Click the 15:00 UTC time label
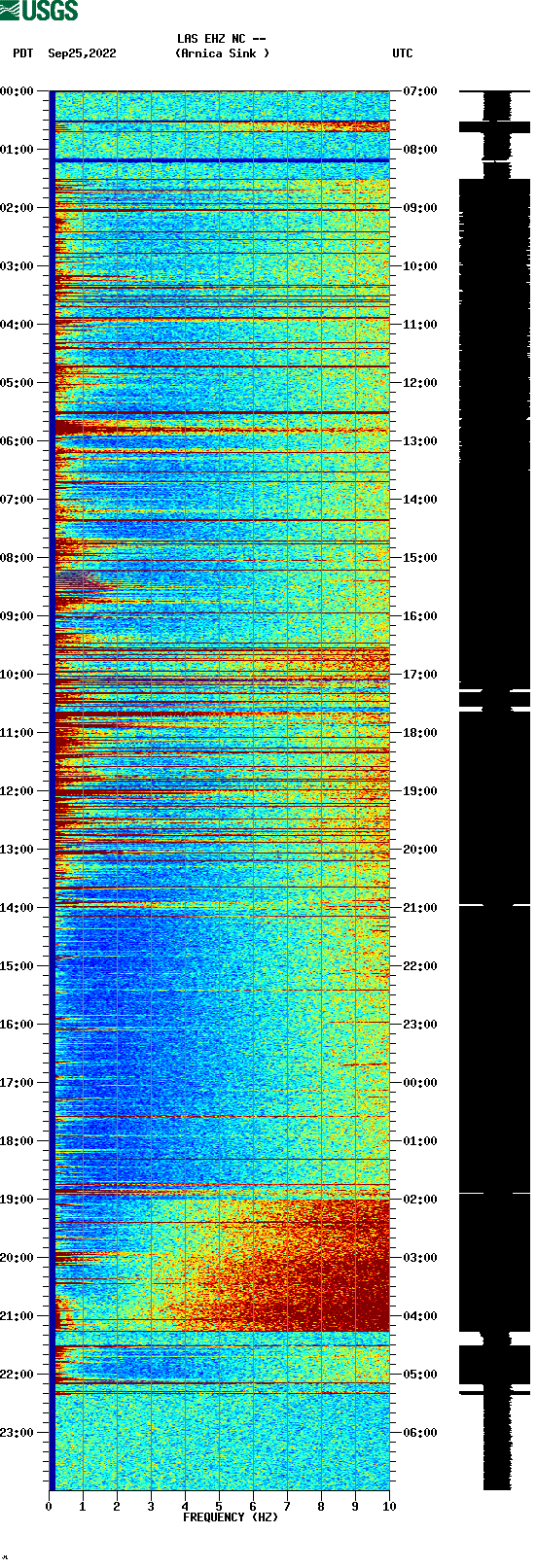537x1568 pixels. coord(420,558)
